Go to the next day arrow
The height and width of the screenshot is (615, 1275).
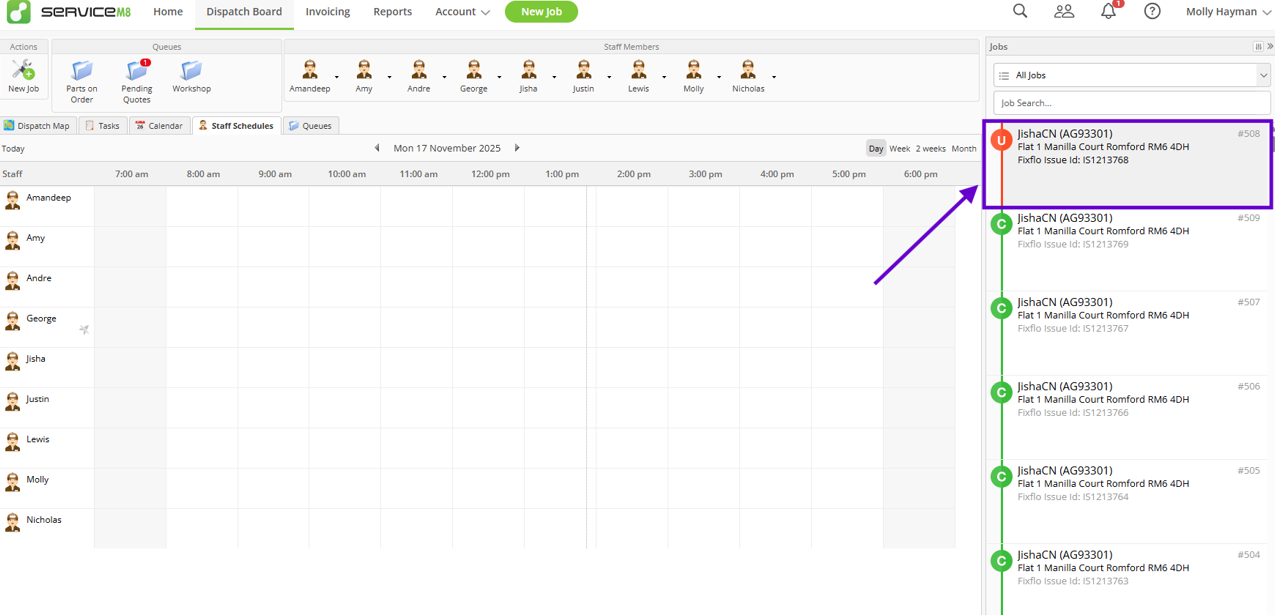coord(517,148)
